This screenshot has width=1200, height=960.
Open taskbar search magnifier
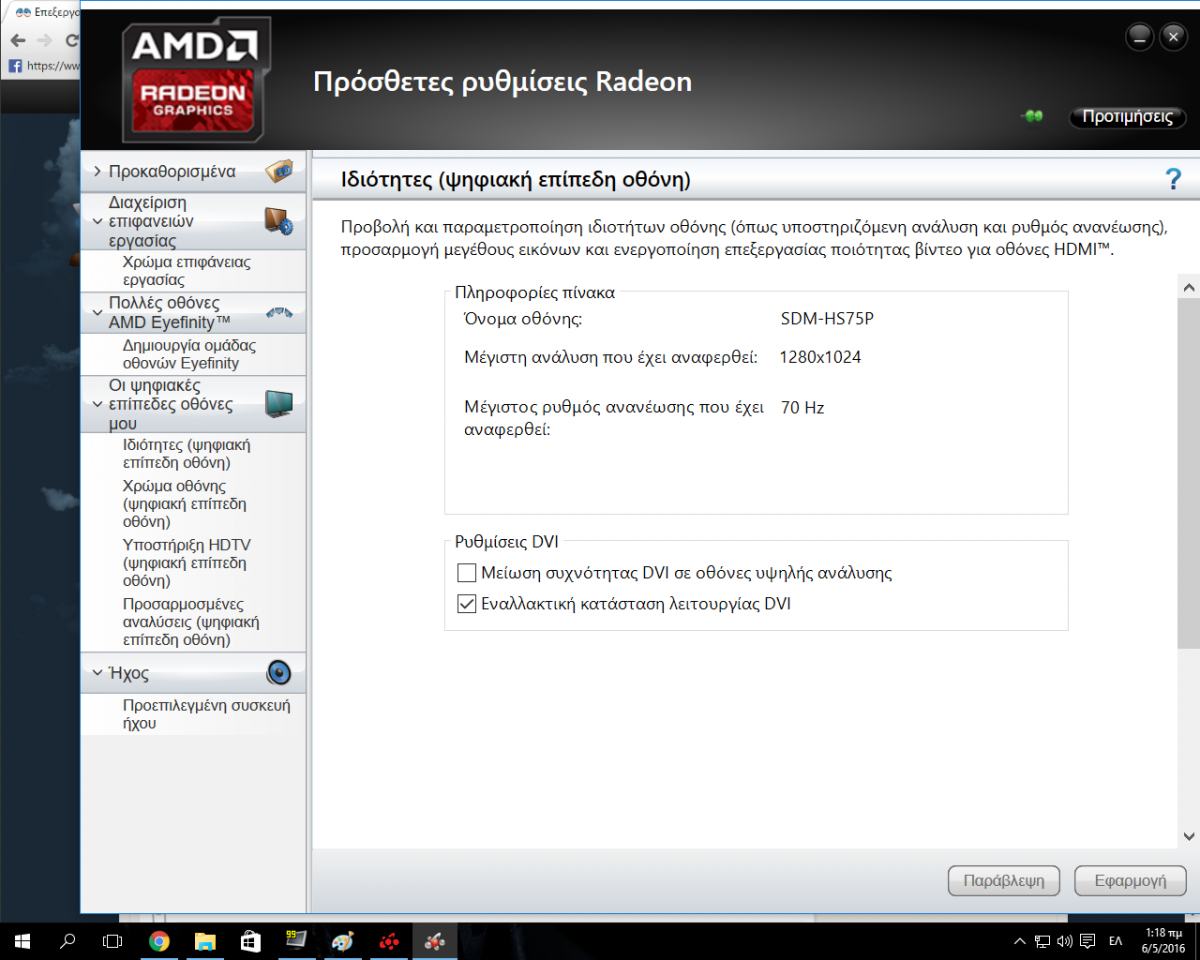(68, 941)
